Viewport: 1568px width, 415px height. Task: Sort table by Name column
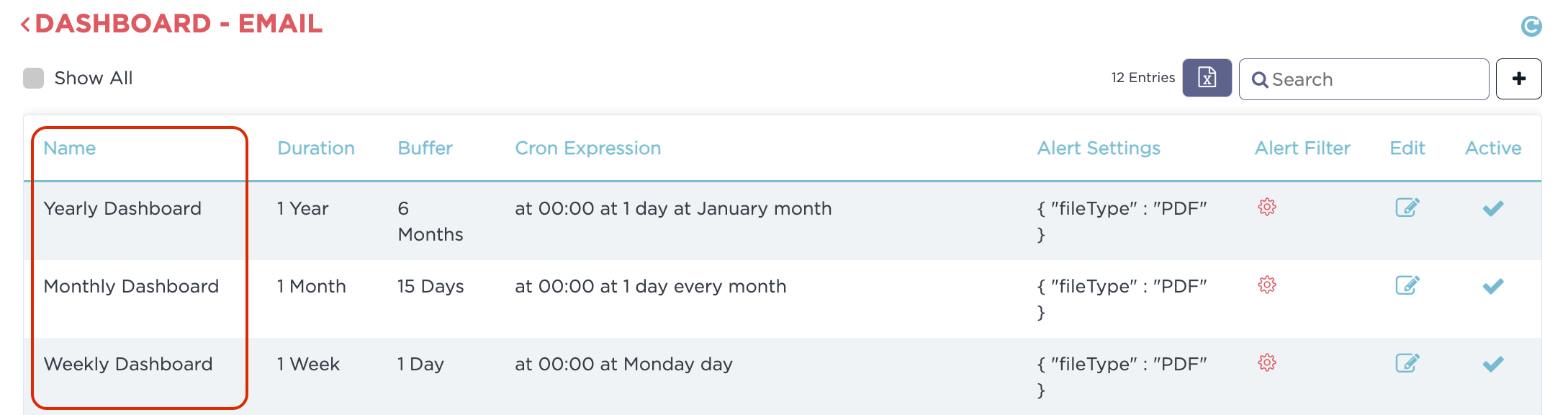click(70, 148)
